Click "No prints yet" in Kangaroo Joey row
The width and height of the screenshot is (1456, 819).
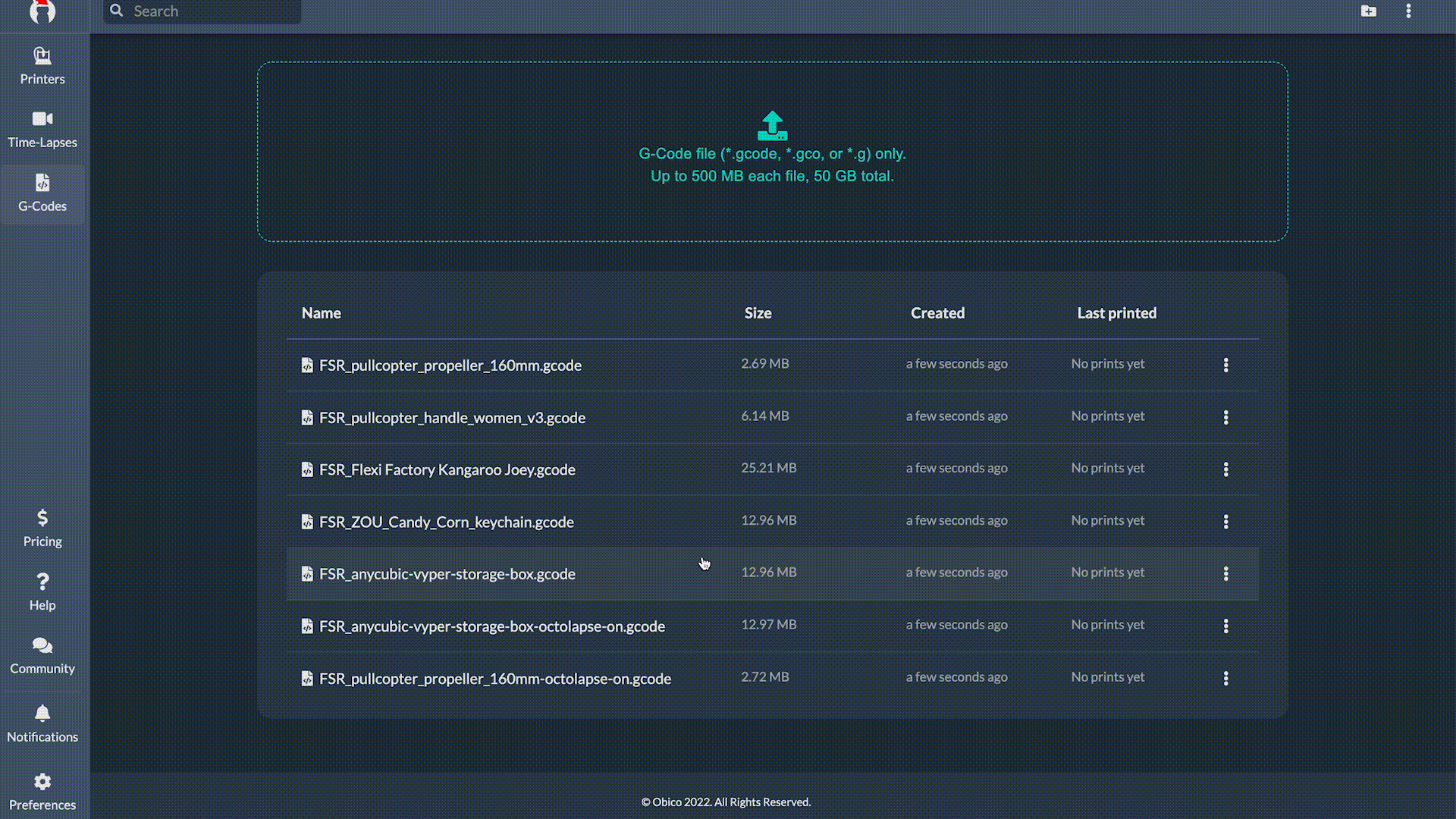tap(1108, 468)
